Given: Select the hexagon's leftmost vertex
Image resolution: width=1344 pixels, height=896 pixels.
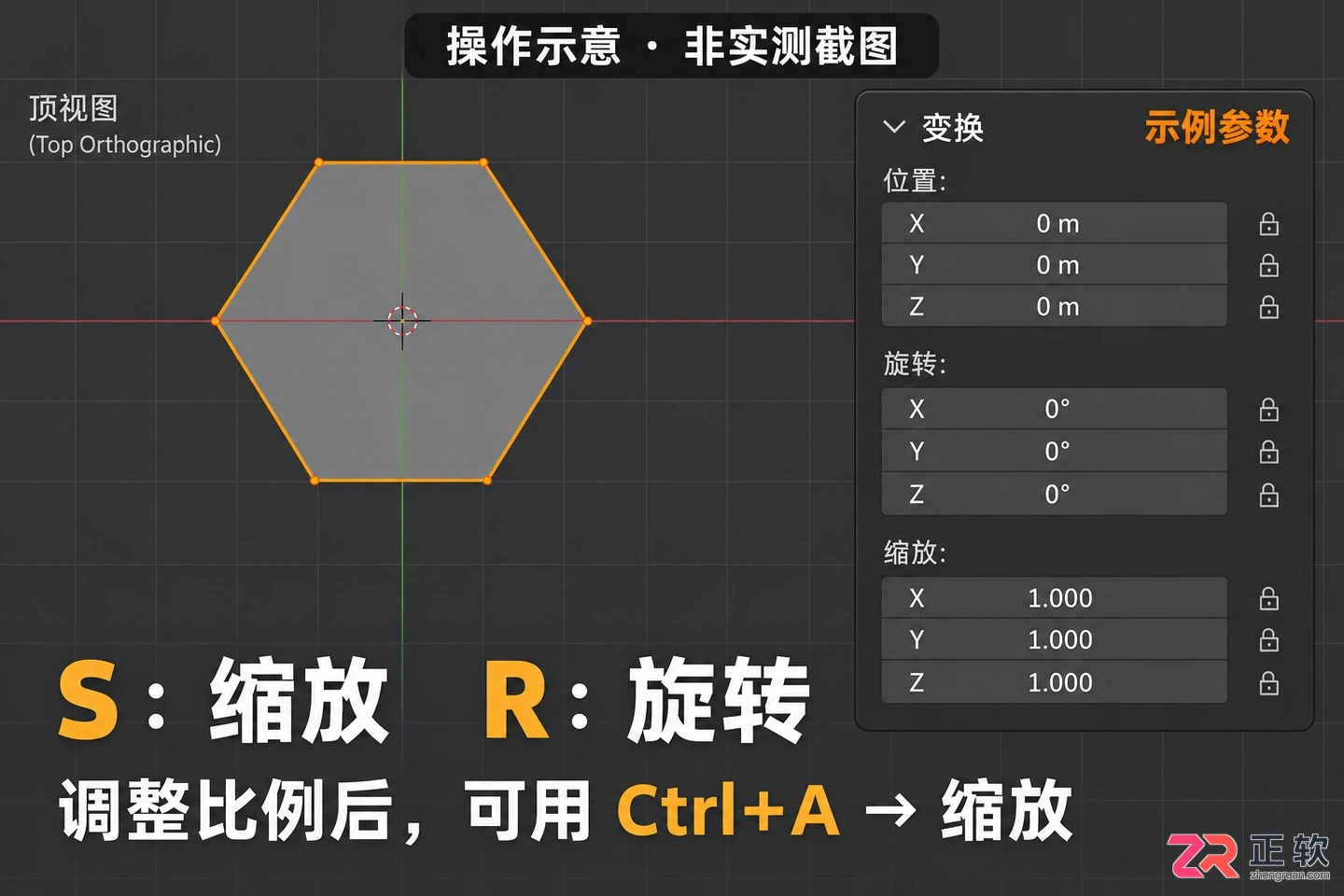Looking at the screenshot, I should click(x=216, y=321).
